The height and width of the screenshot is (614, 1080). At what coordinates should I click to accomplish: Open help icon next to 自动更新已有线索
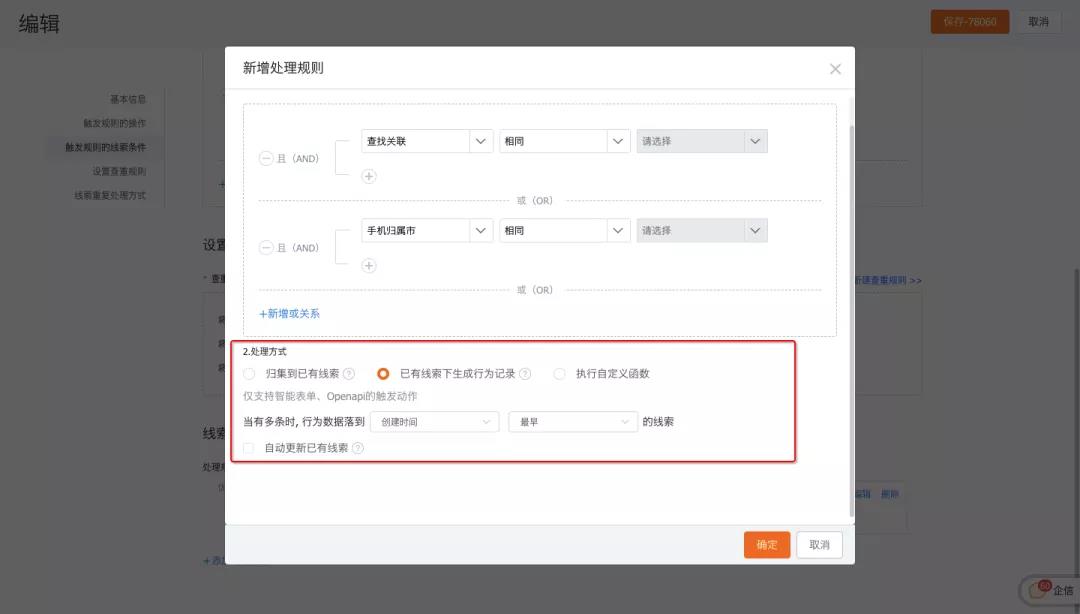[x=357, y=448]
